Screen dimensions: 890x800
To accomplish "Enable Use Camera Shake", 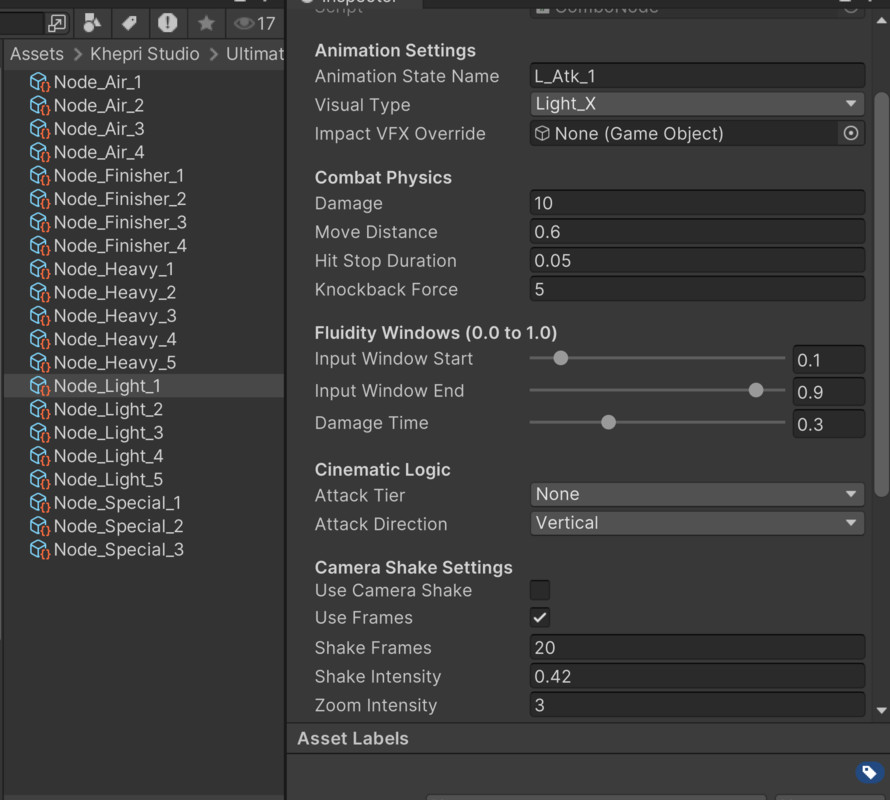I will coord(539,590).
